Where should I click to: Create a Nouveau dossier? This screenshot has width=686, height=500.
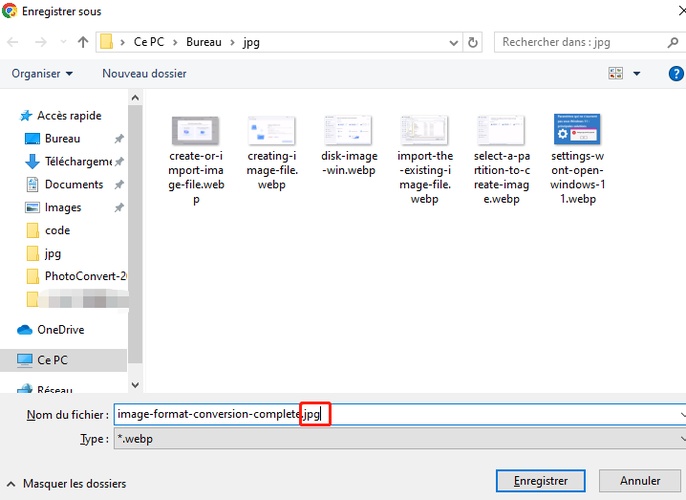click(144, 73)
